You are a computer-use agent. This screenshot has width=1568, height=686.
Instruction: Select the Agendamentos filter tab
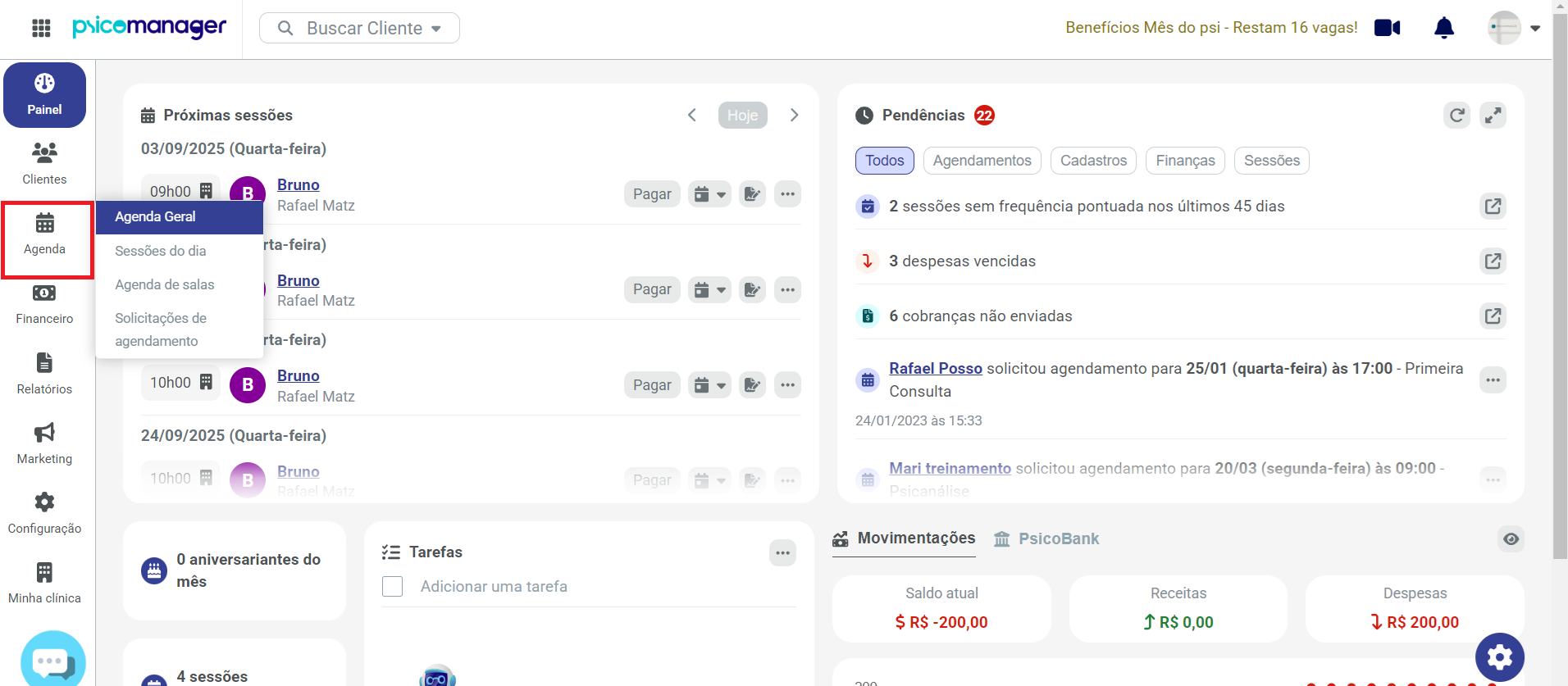point(982,161)
